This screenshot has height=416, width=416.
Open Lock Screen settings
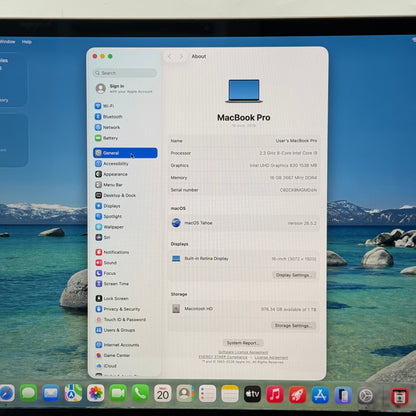click(x=125, y=299)
